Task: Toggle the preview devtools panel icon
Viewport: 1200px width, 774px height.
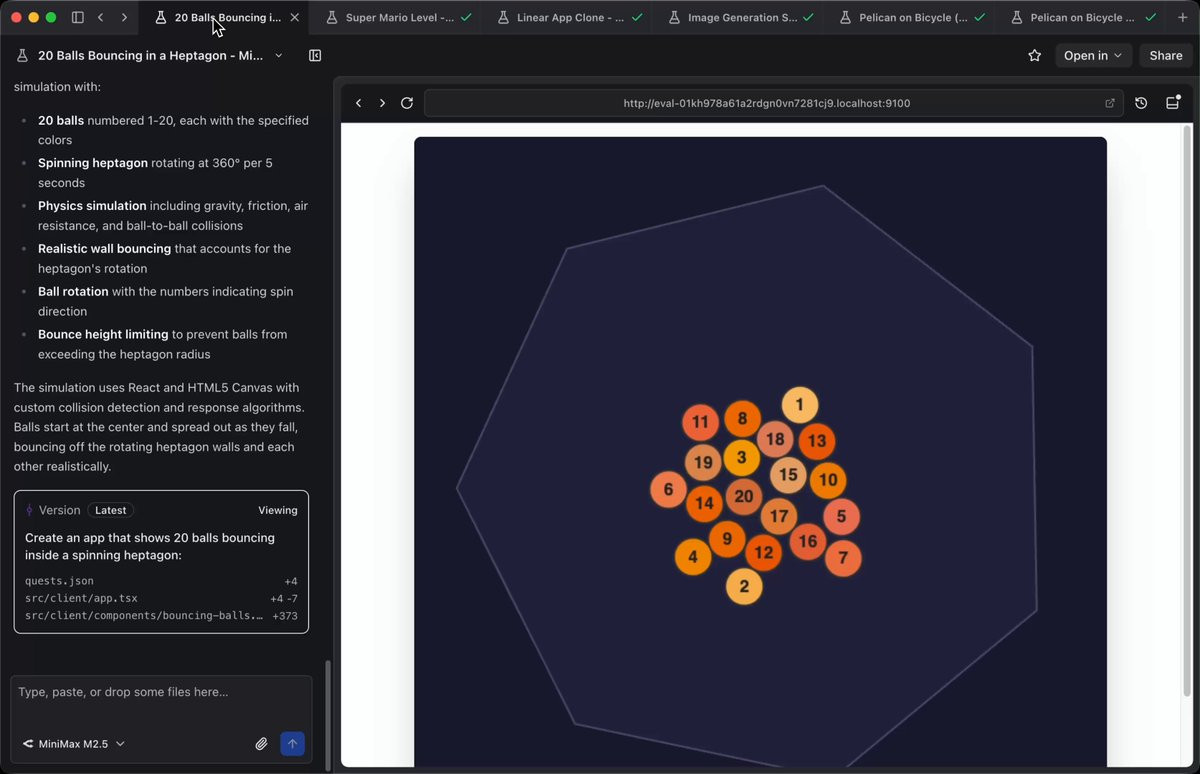Action: click(1173, 103)
